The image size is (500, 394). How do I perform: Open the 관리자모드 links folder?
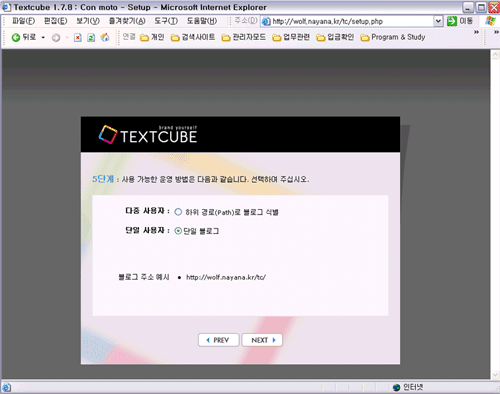click(x=244, y=37)
